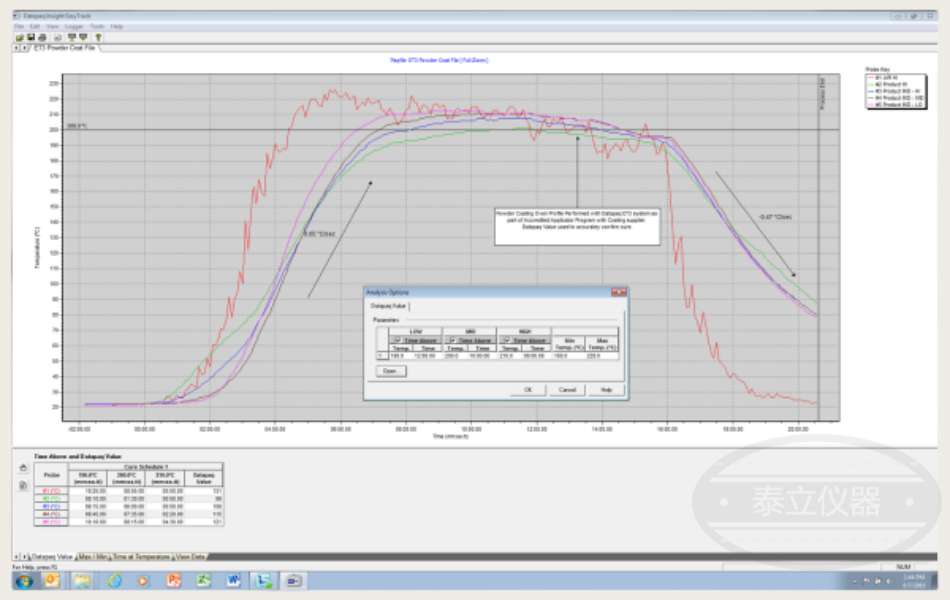Click the Open... button in dialog
This screenshot has width=950, height=600.
coord(389,370)
